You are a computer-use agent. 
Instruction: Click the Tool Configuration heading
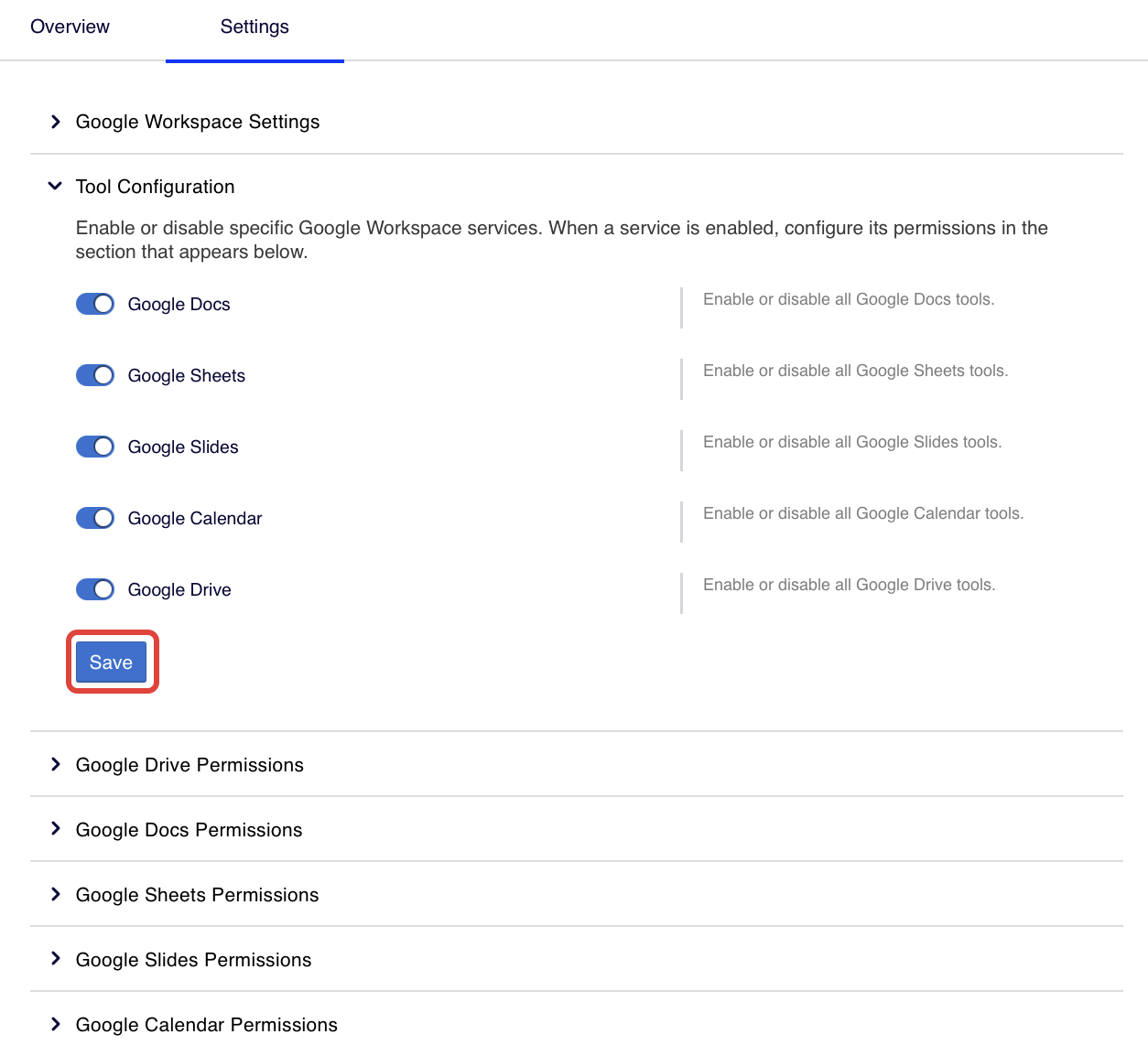pos(156,187)
